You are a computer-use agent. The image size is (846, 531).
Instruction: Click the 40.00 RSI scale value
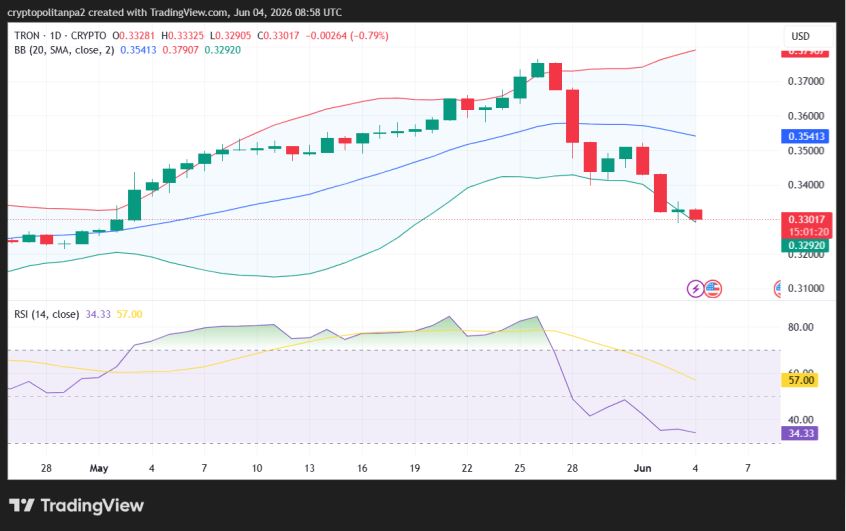coord(801,419)
